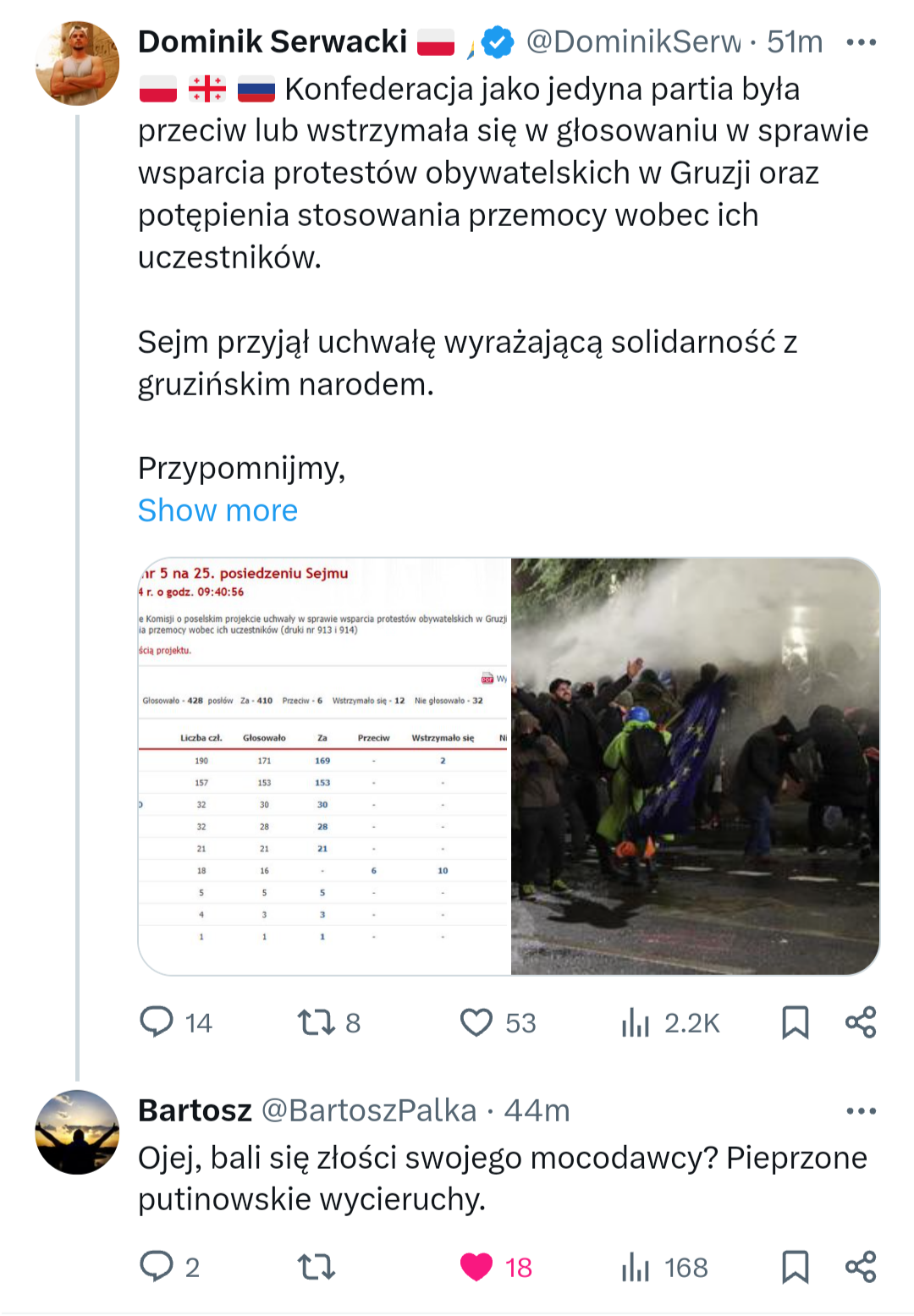
Task: Like Dominik Serwacki's post
Action: coord(476,1021)
